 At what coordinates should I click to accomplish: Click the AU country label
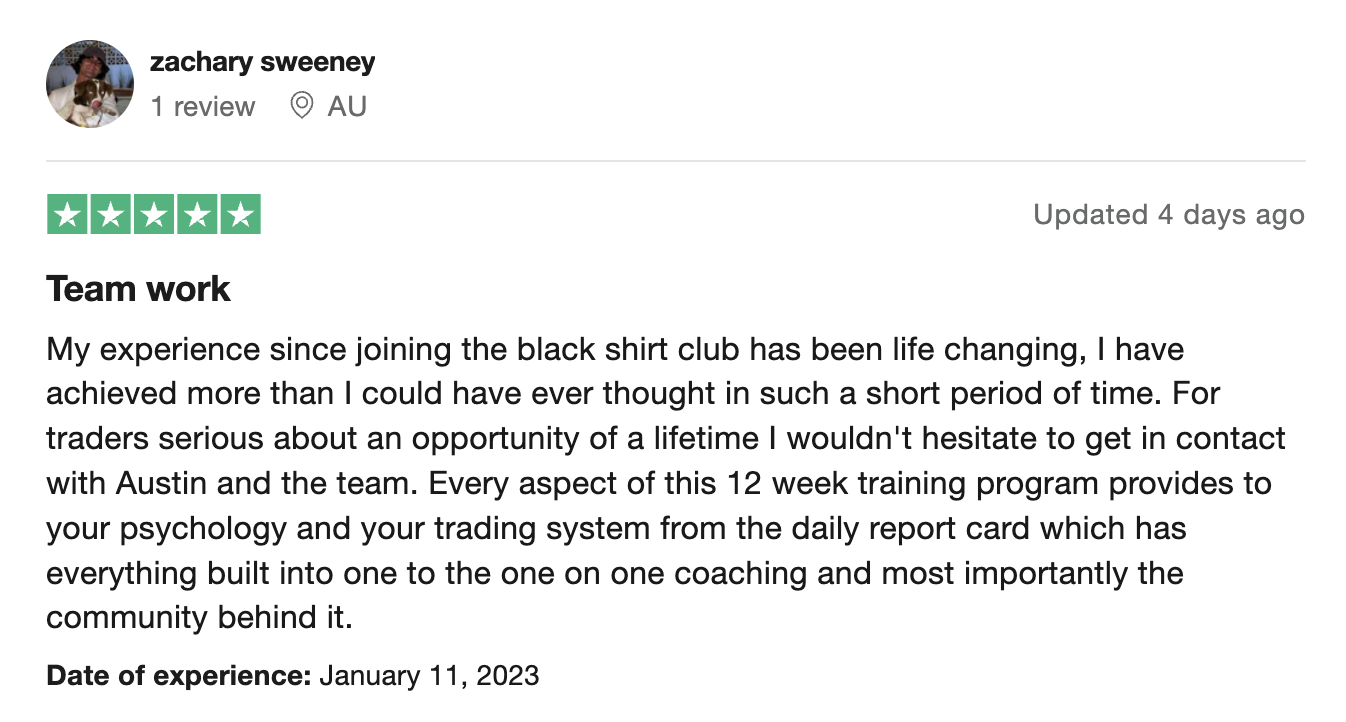(x=347, y=106)
